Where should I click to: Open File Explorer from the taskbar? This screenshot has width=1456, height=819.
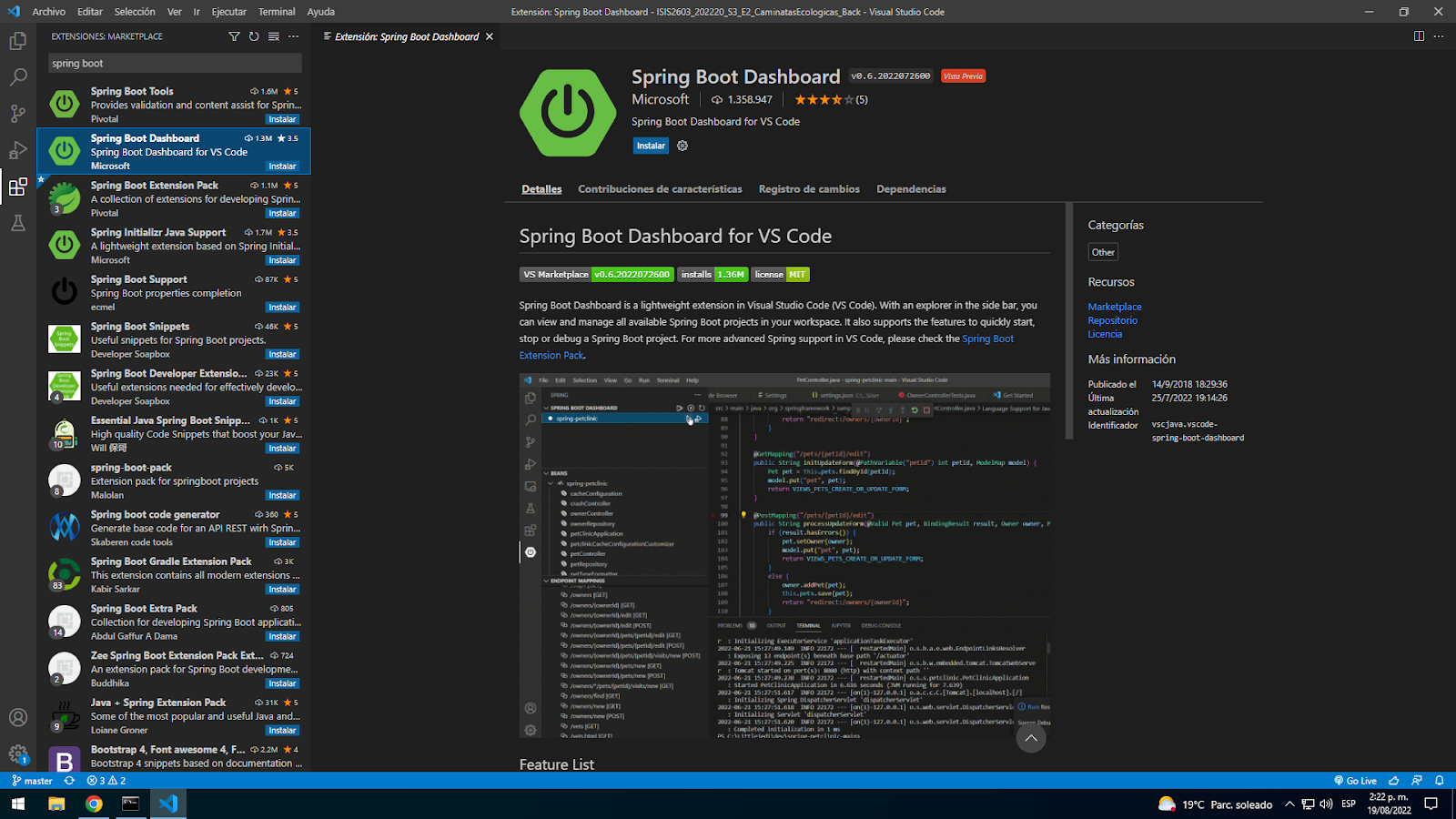coord(56,804)
